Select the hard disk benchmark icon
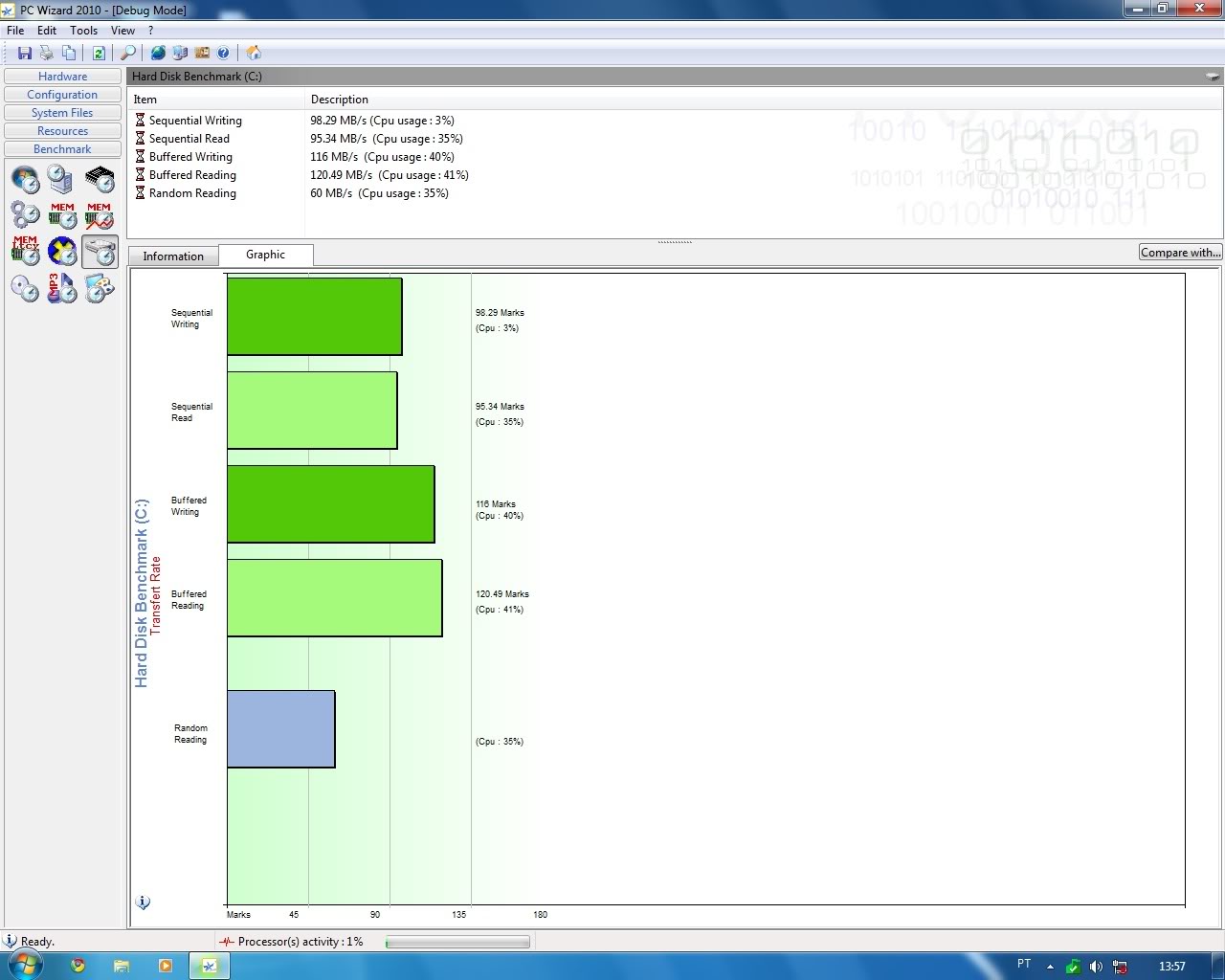This screenshot has height=980, width=1225. [100, 251]
